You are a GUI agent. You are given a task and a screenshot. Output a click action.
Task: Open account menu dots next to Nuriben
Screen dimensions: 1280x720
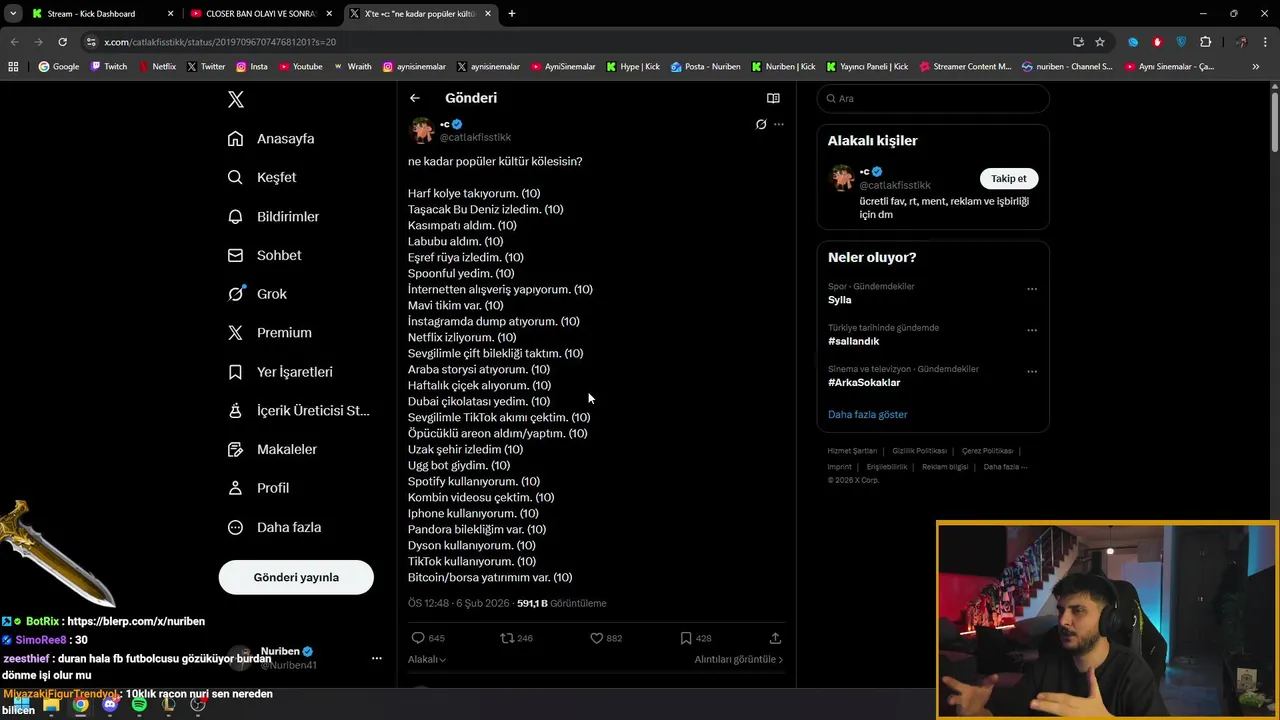coord(376,658)
